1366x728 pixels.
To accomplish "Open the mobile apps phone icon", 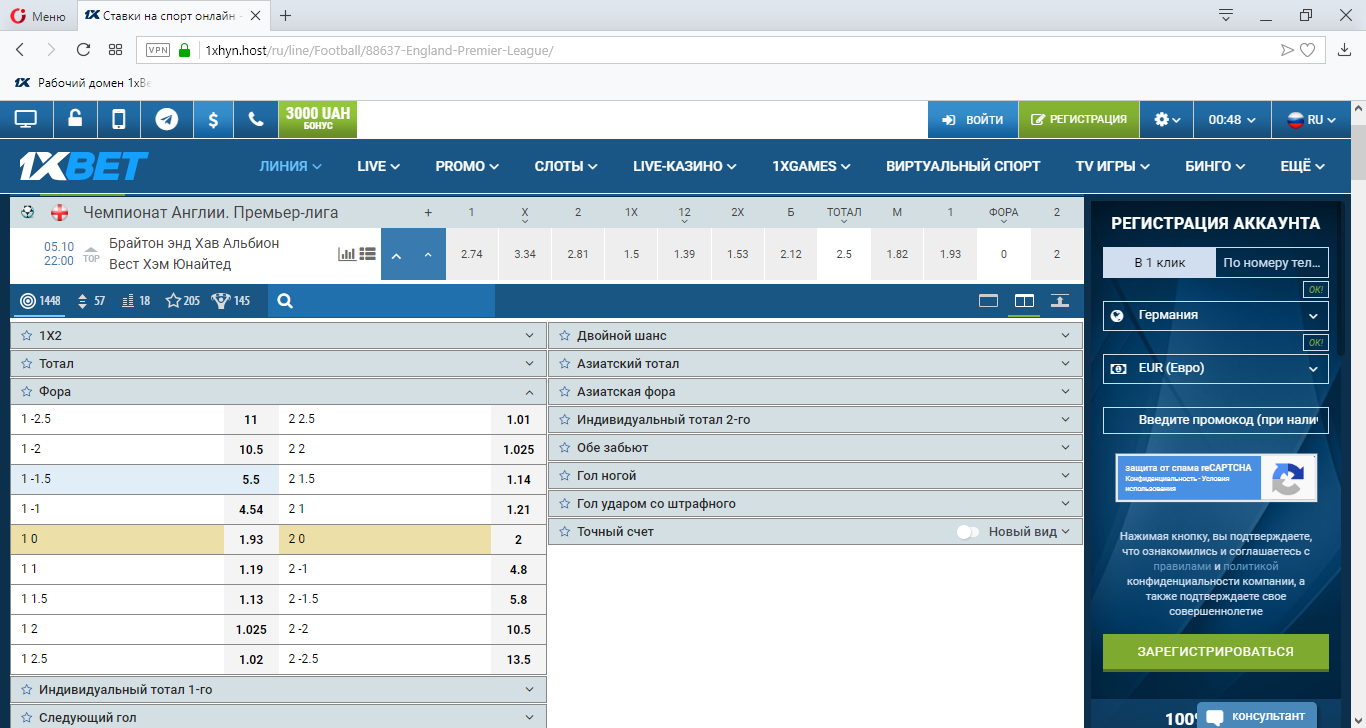I will pos(119,119).
